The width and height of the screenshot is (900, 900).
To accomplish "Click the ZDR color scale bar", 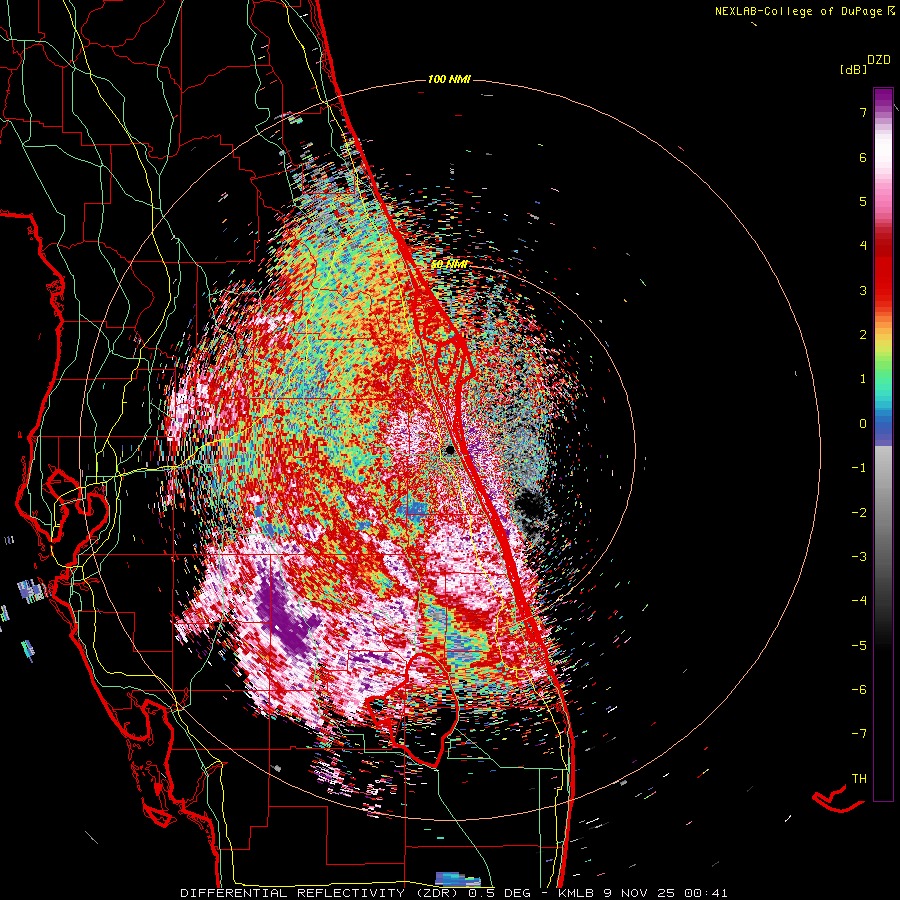I will [883, 444].
